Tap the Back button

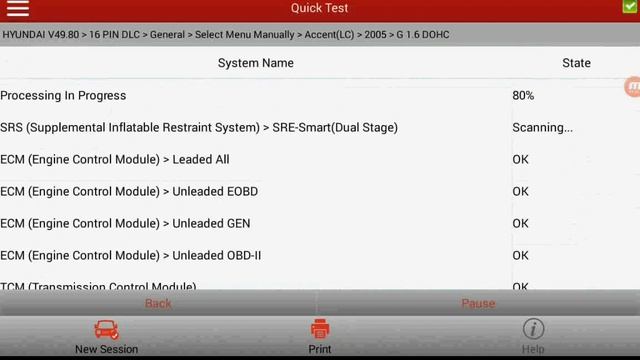158,303
